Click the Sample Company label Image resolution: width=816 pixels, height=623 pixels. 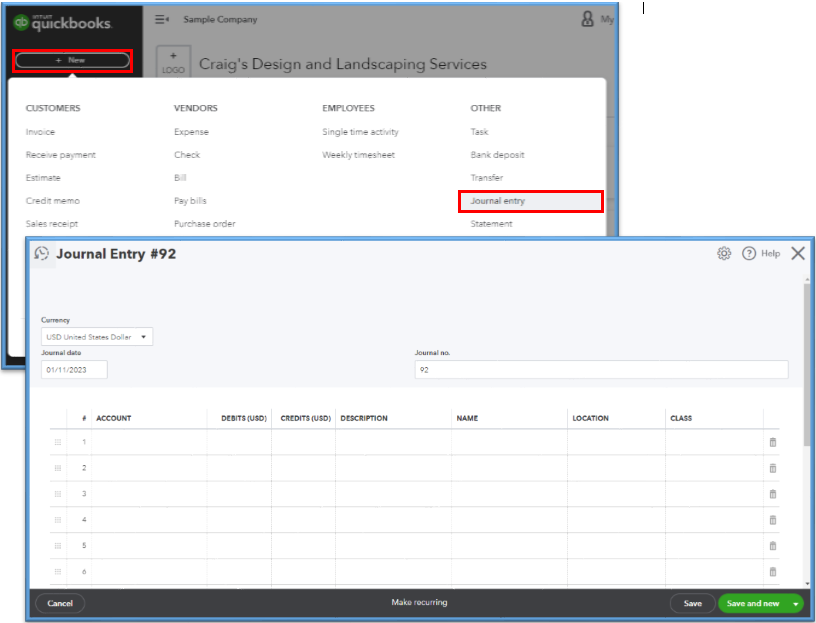pyautogui.click(x=220, y=19)
